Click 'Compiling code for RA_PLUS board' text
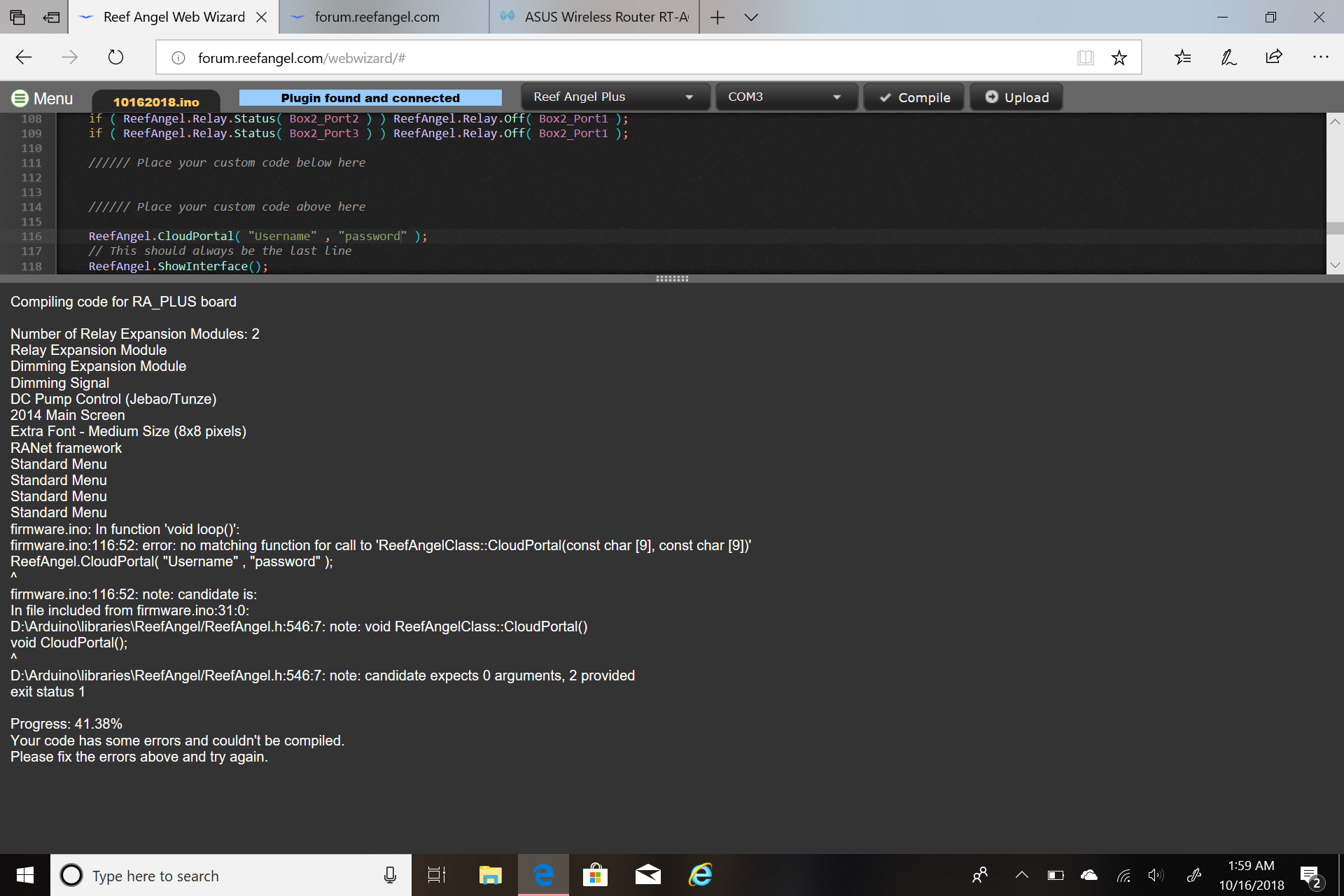 (x=123, y=302)
